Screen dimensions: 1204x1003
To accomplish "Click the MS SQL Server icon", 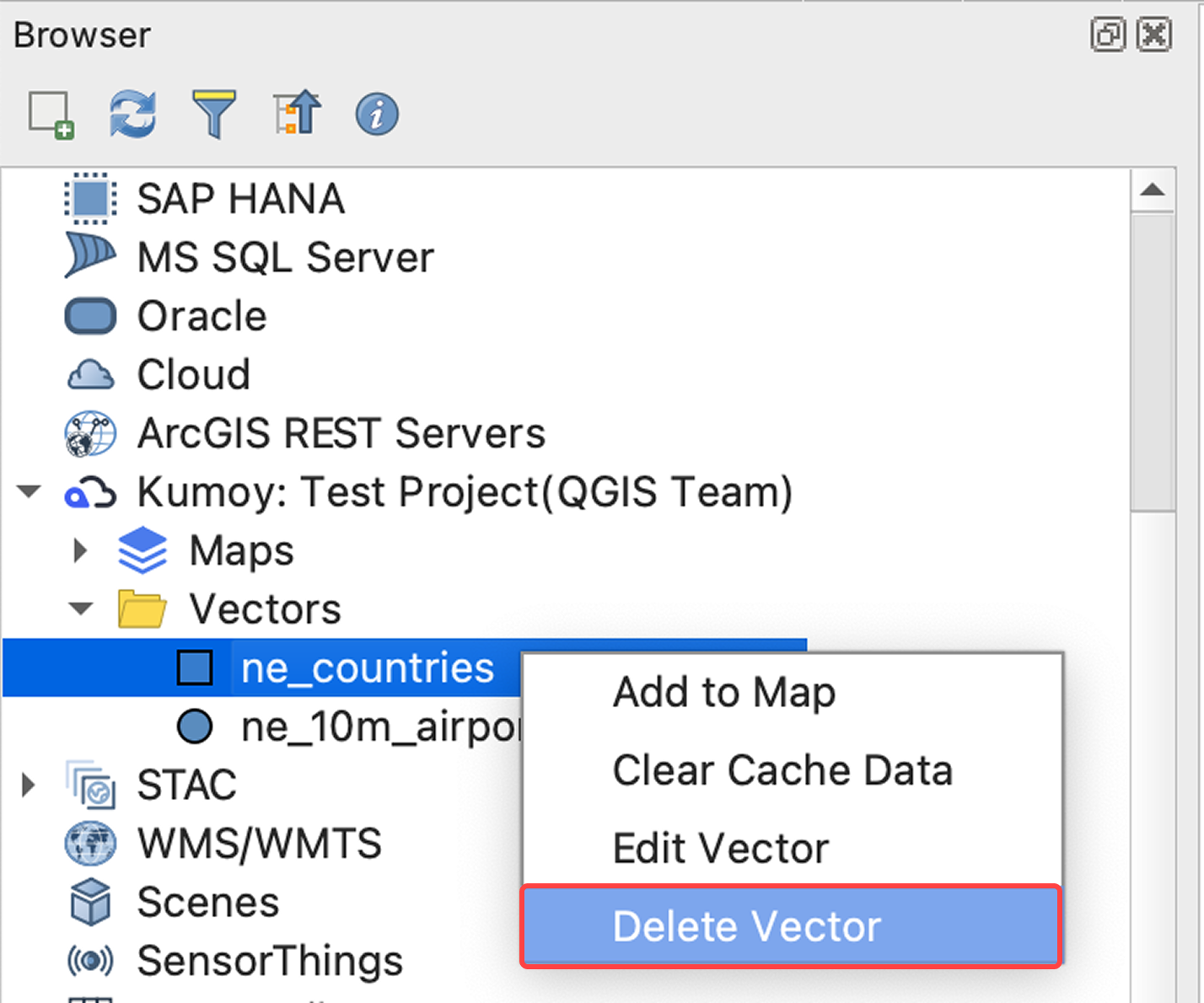I will tap(89, 257).
